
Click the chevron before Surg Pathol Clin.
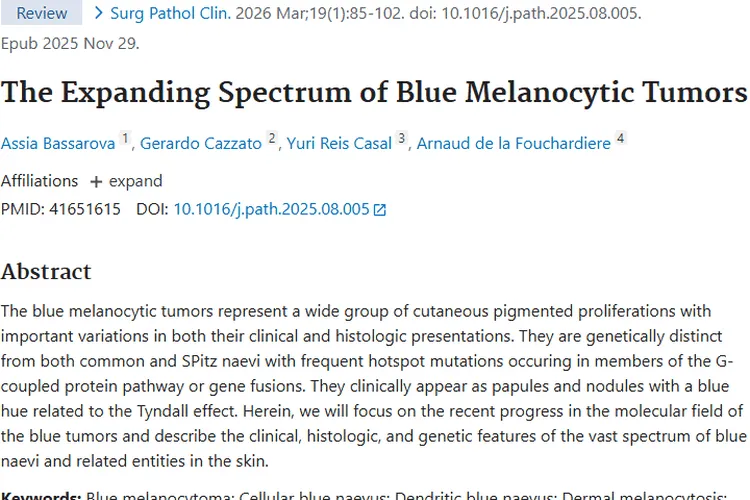pos(97,13)
